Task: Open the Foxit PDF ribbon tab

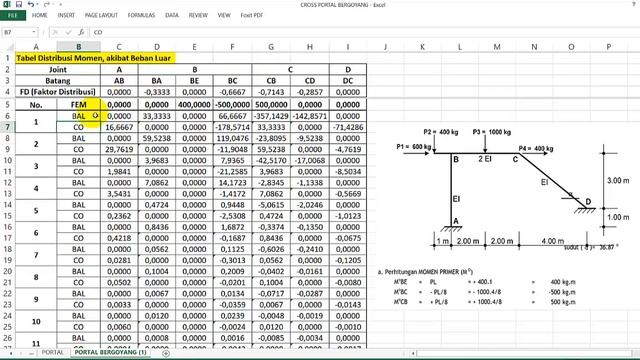Action: 251,15
